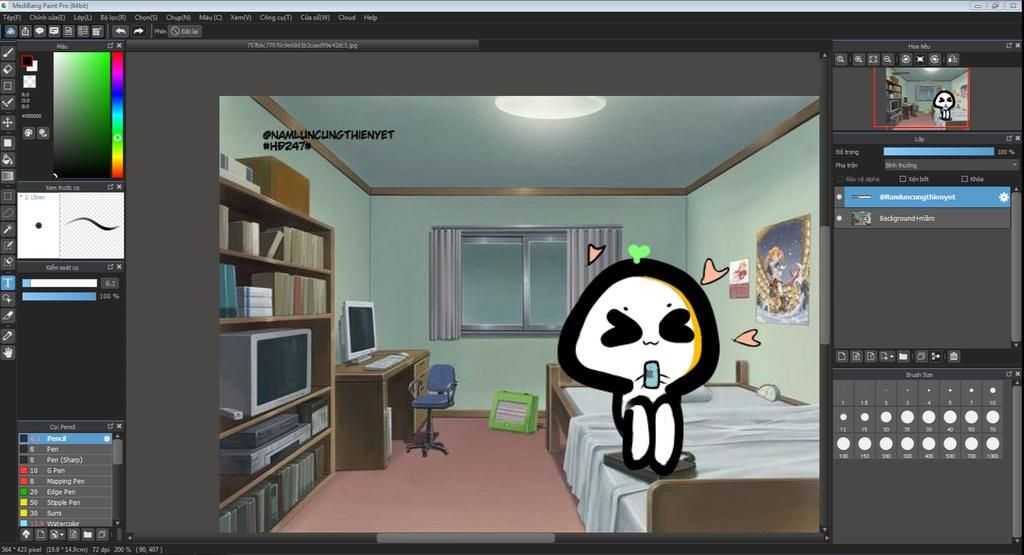
Task: Click the Undo arrow in the toolbar
Action: click(120, 31)
